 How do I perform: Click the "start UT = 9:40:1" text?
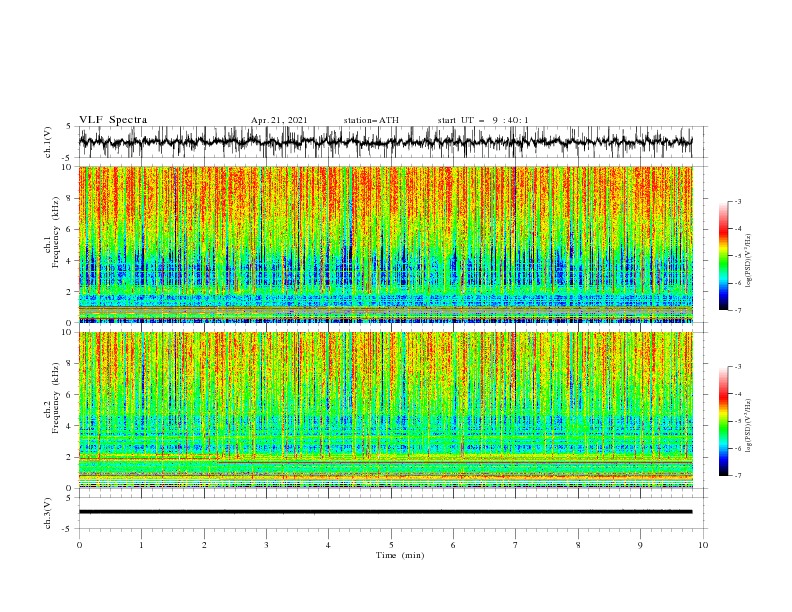tap(483, 120)
